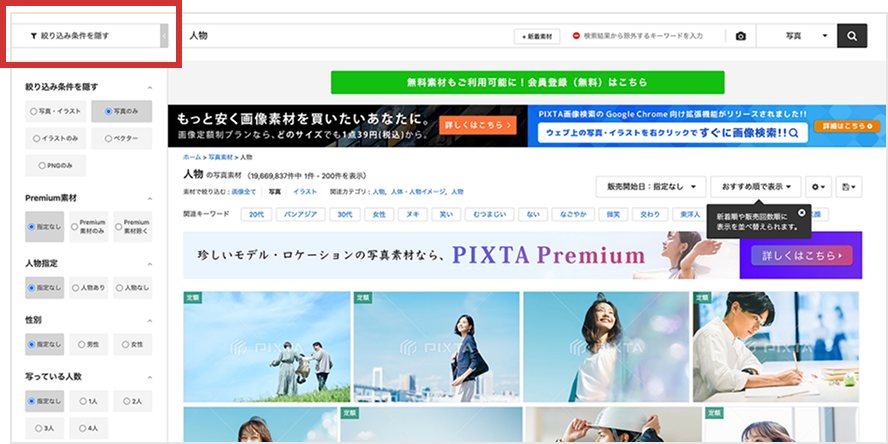Click the 詳細はこちら Chrome extension button
Image resolution: width=888 pixels, height=444 pixels.
(x=847, y=126)
